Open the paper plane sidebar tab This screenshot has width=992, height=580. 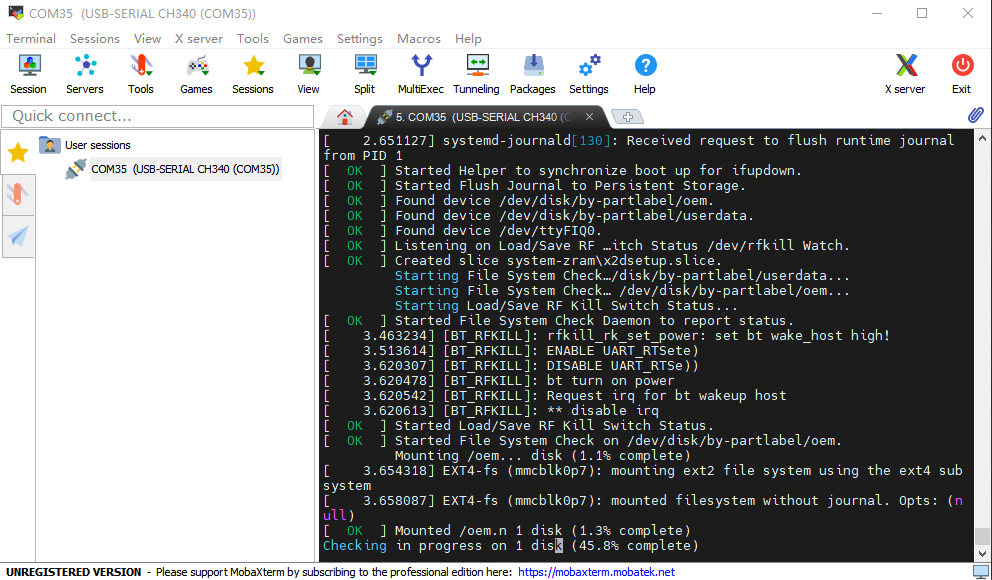18,236
